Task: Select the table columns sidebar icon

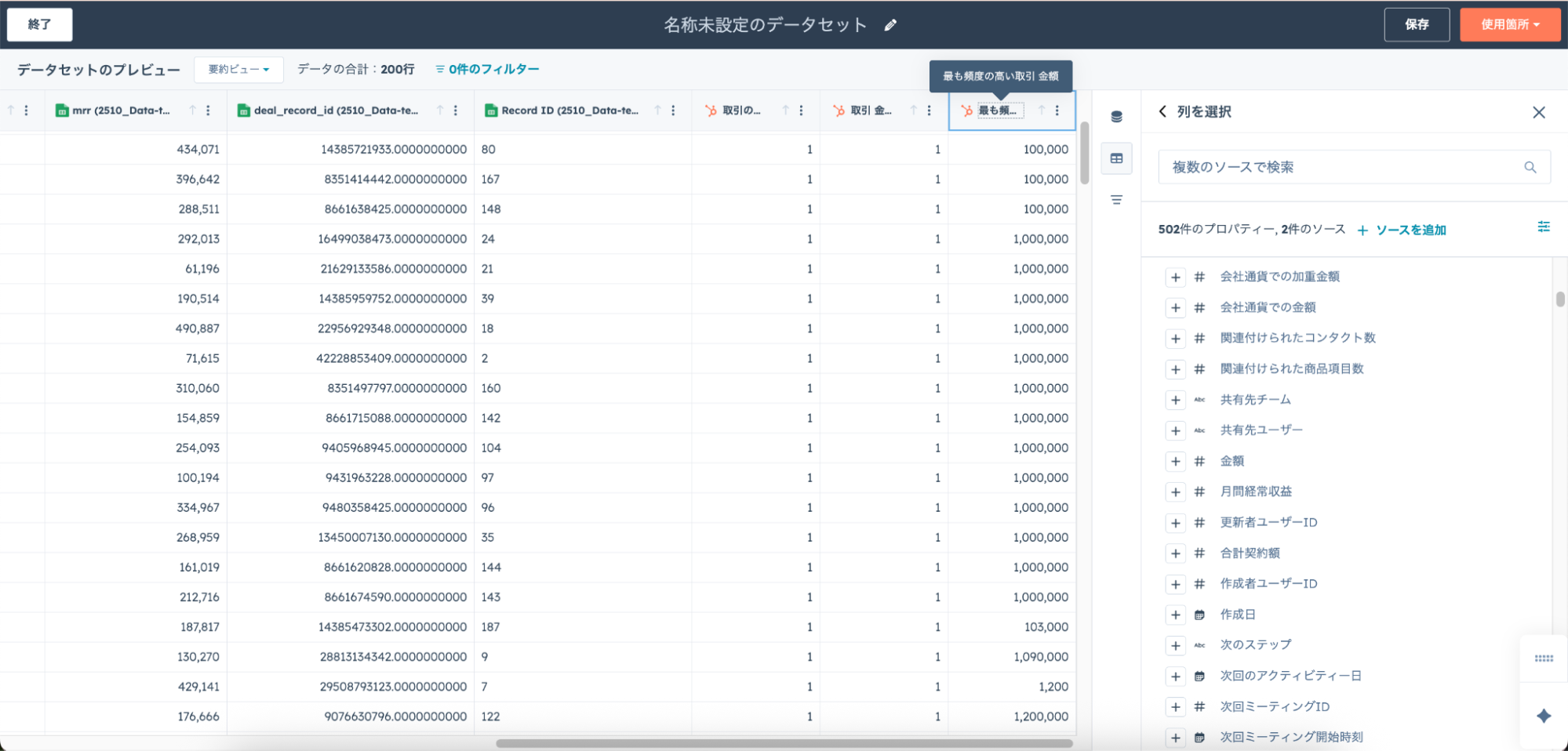Action: click(x=1116, y=158)
